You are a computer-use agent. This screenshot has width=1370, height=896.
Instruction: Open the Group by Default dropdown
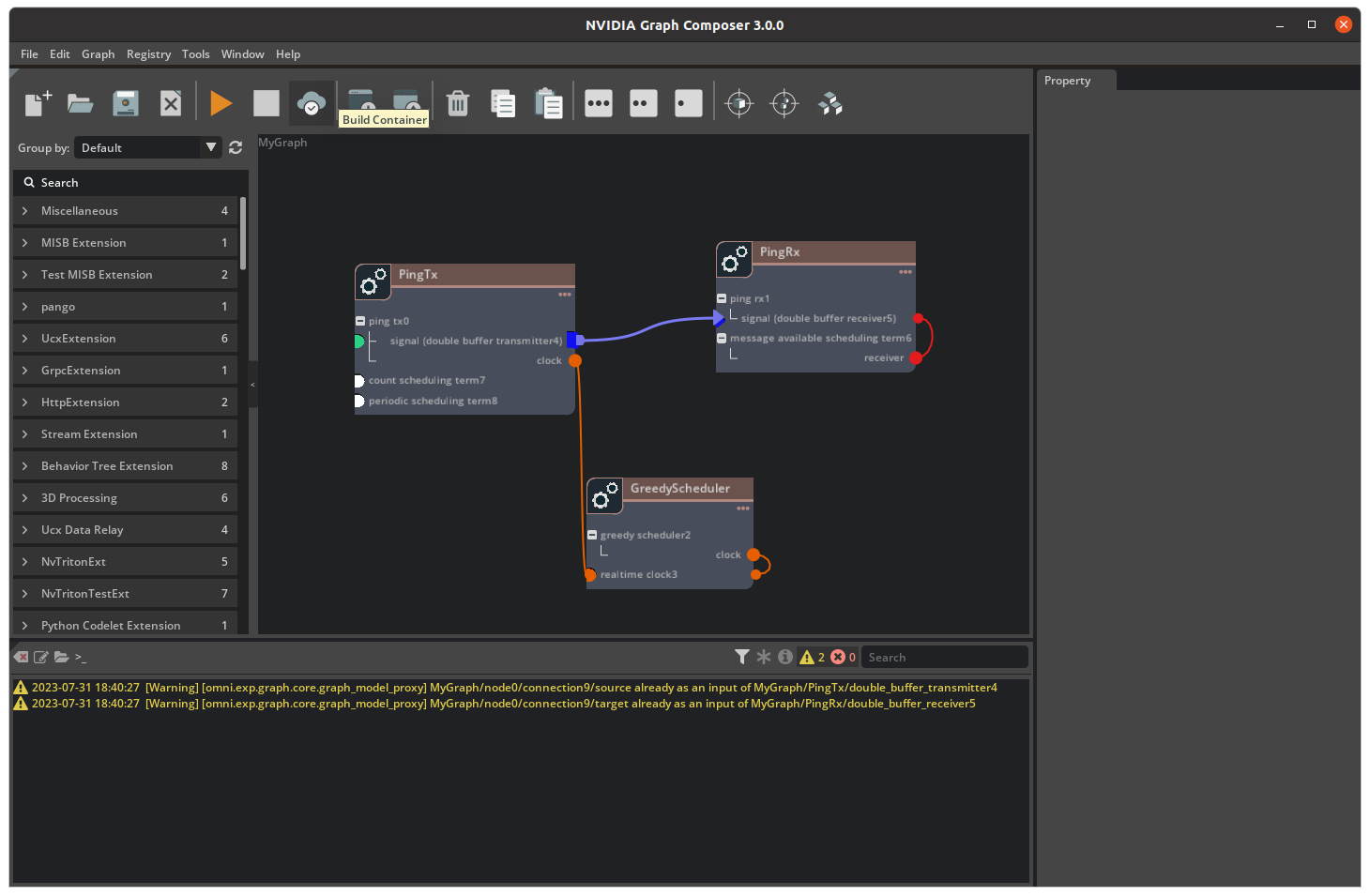(148, 147)
